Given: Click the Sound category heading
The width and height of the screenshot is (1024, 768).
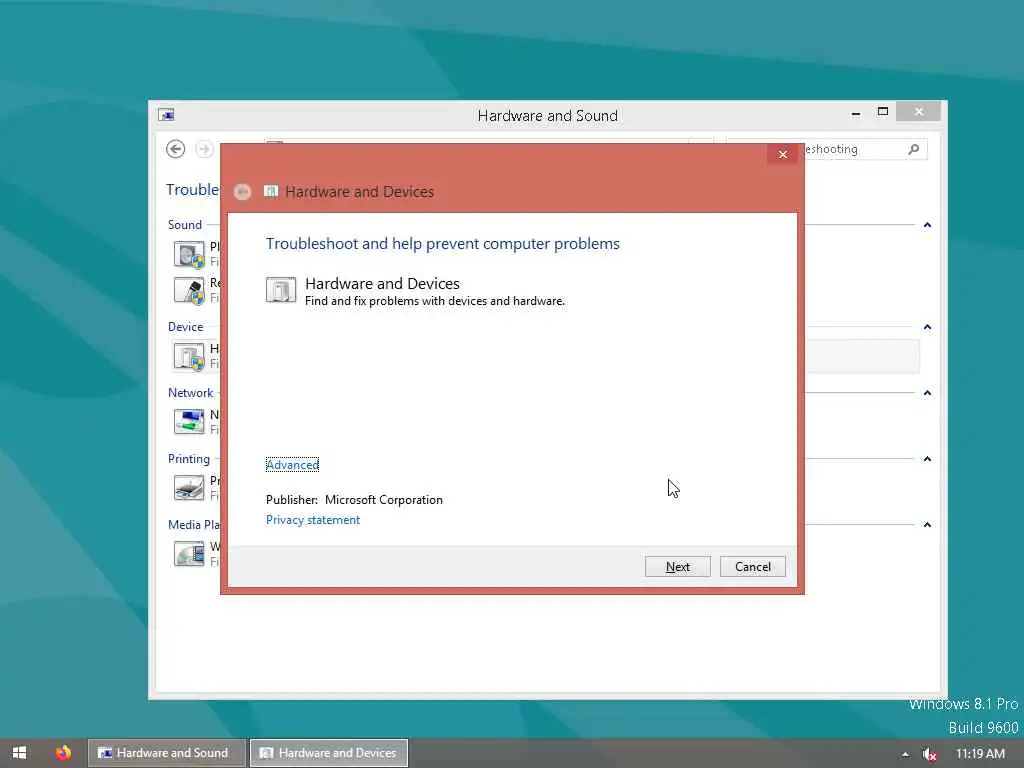Looking at the screenshot, I should [x=185, y=225].
